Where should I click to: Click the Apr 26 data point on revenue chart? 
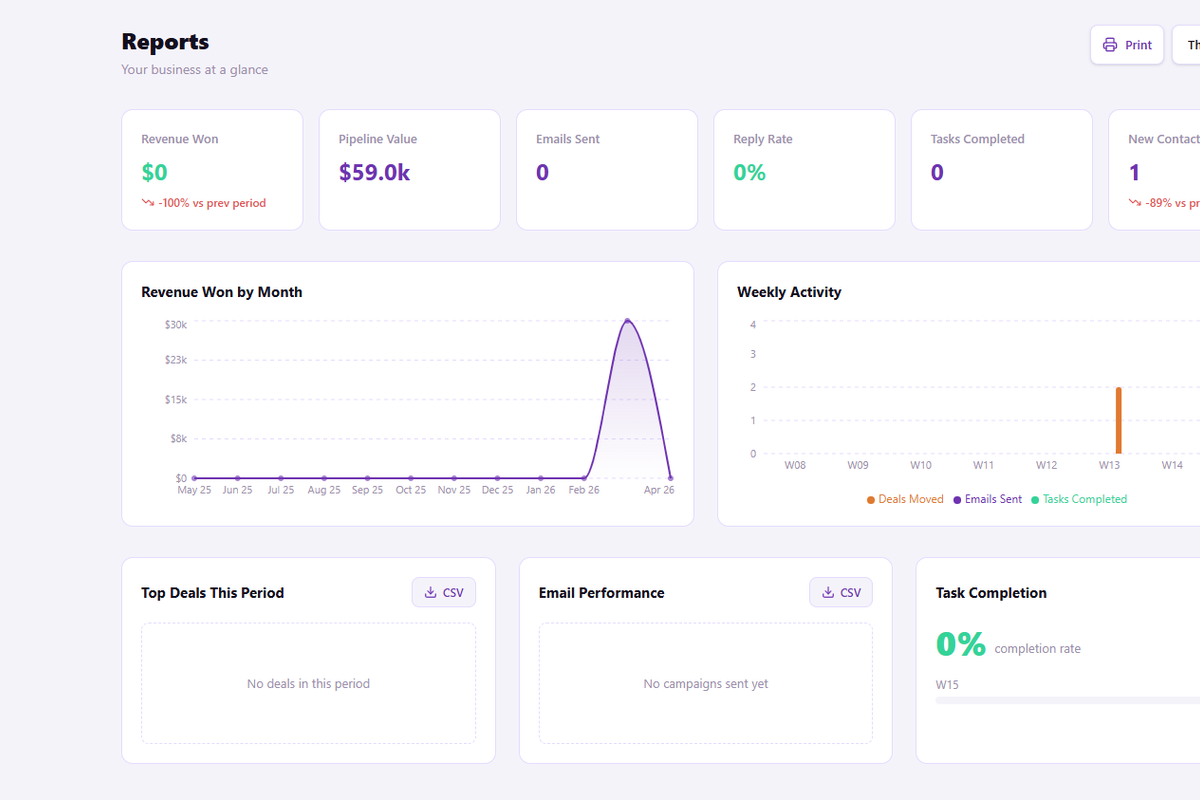click(670, 478)
